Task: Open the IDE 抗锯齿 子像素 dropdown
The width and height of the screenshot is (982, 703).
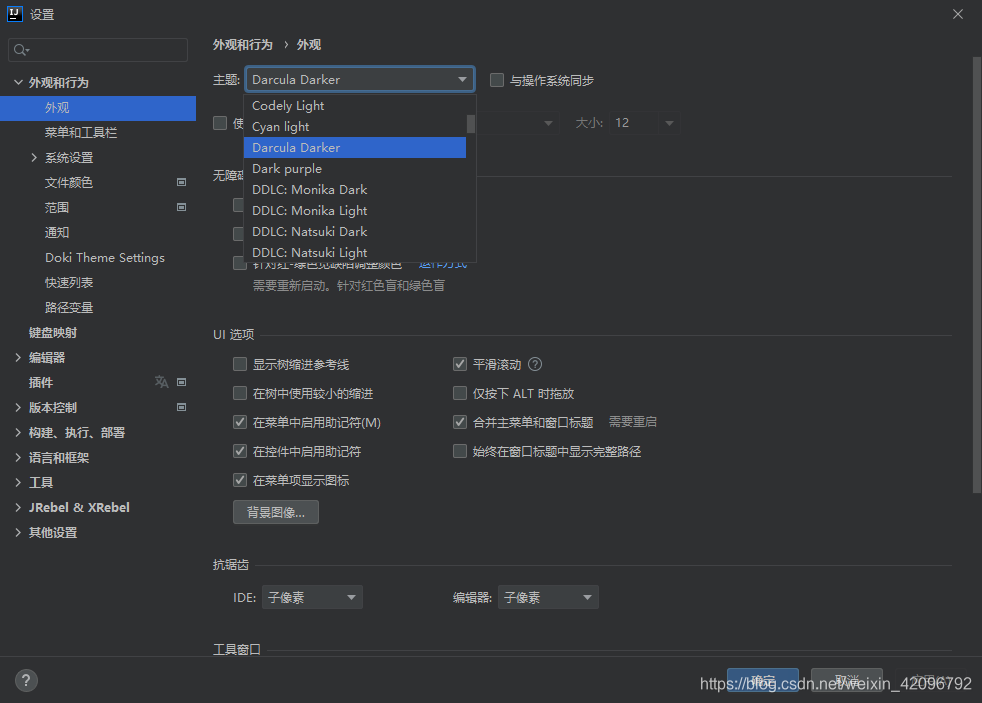Action: pos(311,596)
